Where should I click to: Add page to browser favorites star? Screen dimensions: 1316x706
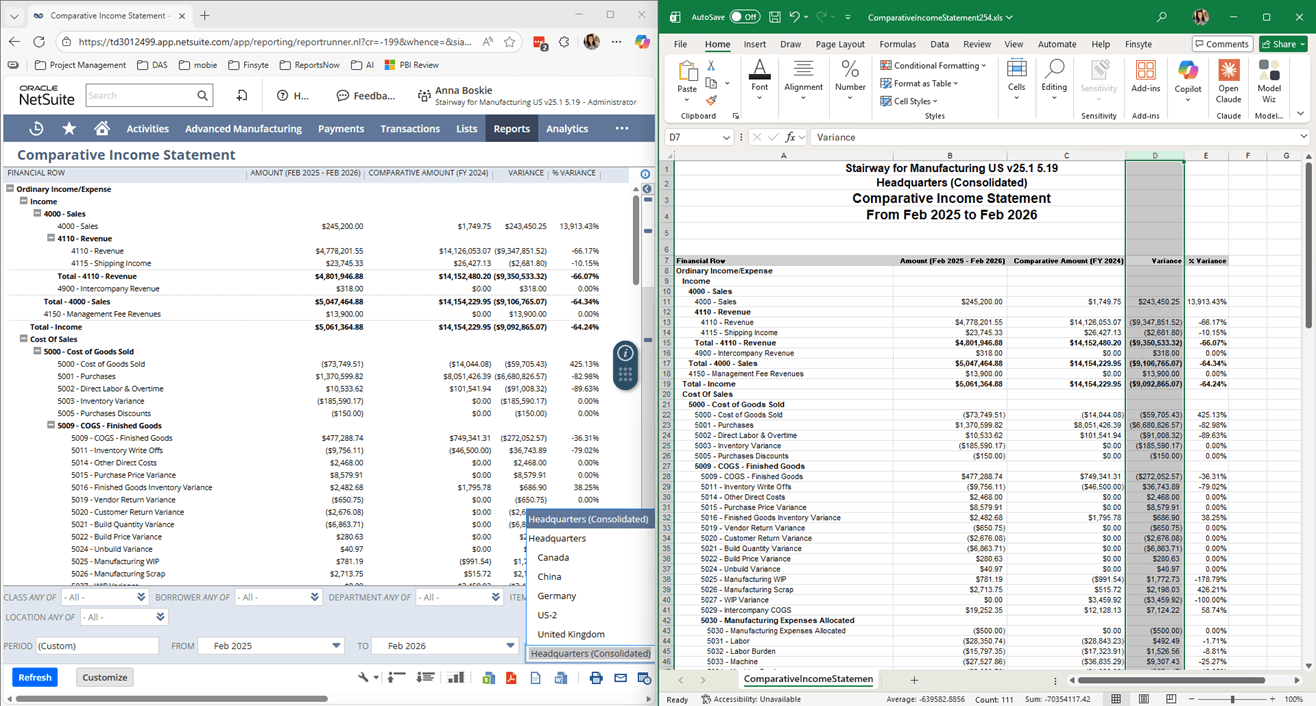[x=510, y=42]
